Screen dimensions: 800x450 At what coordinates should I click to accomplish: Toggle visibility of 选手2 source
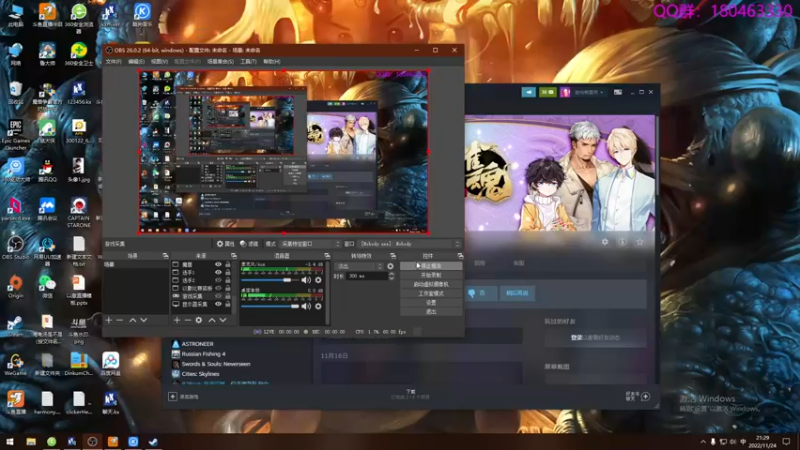point(218,280)
